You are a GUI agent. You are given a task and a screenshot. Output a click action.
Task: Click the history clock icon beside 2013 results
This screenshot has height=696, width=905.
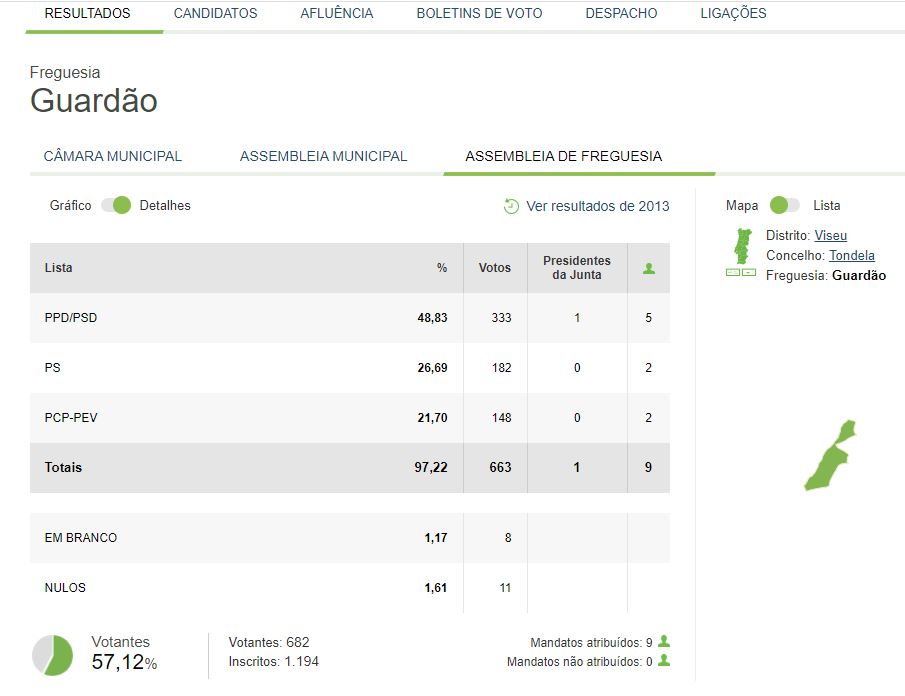click(511, 206)
